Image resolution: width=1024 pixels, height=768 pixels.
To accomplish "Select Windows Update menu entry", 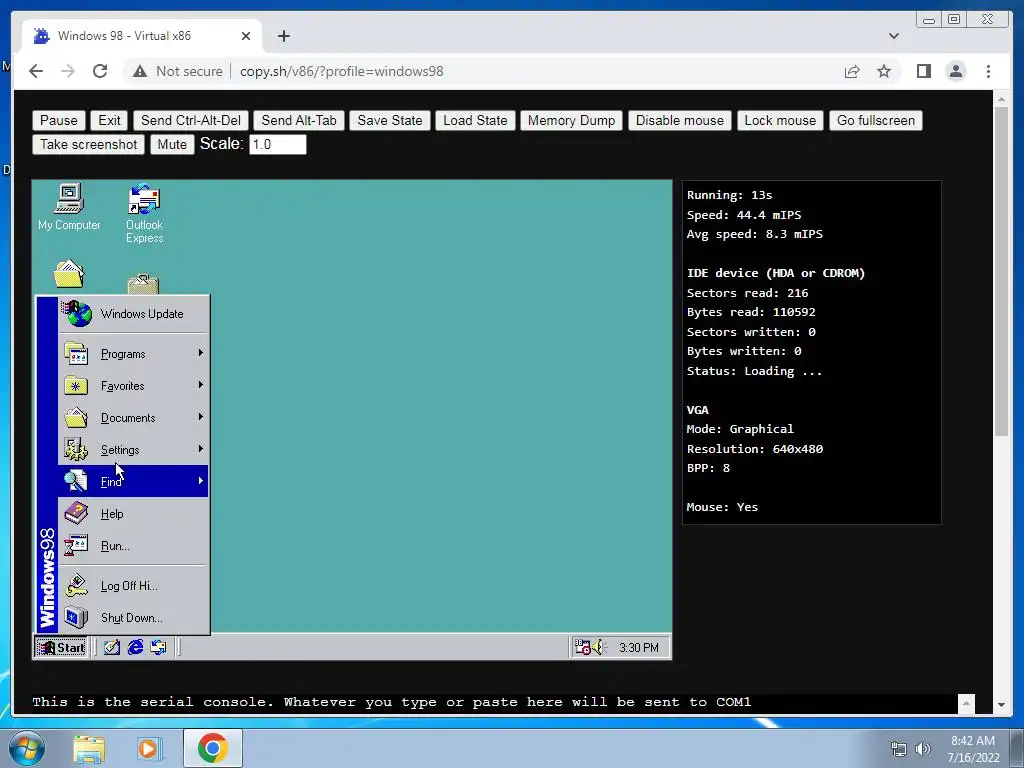I will pos(134,313).
